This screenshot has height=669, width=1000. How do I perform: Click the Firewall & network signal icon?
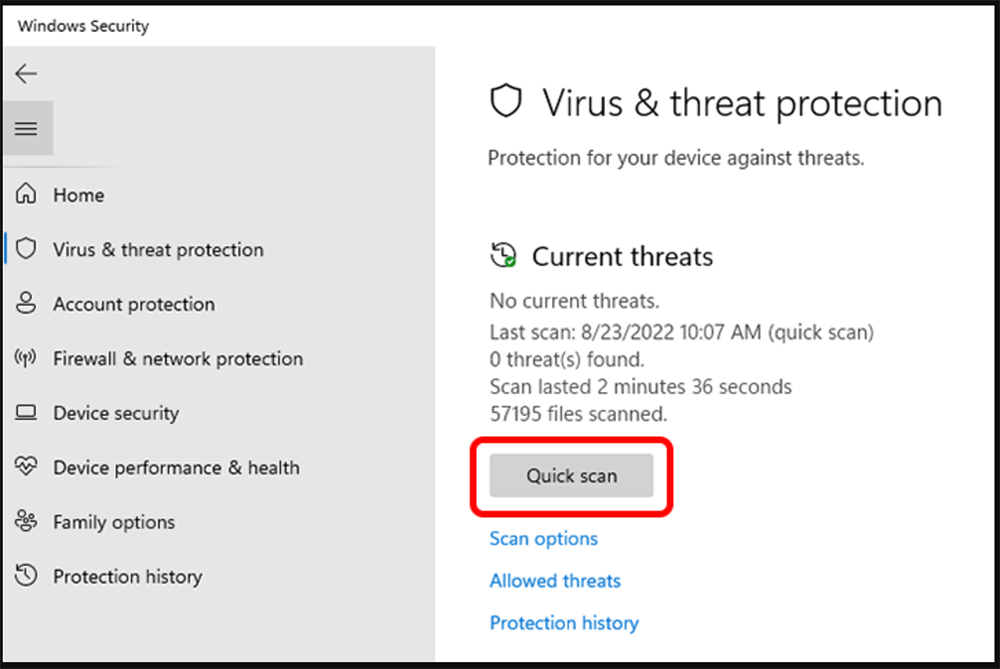[x=27, y=359]
